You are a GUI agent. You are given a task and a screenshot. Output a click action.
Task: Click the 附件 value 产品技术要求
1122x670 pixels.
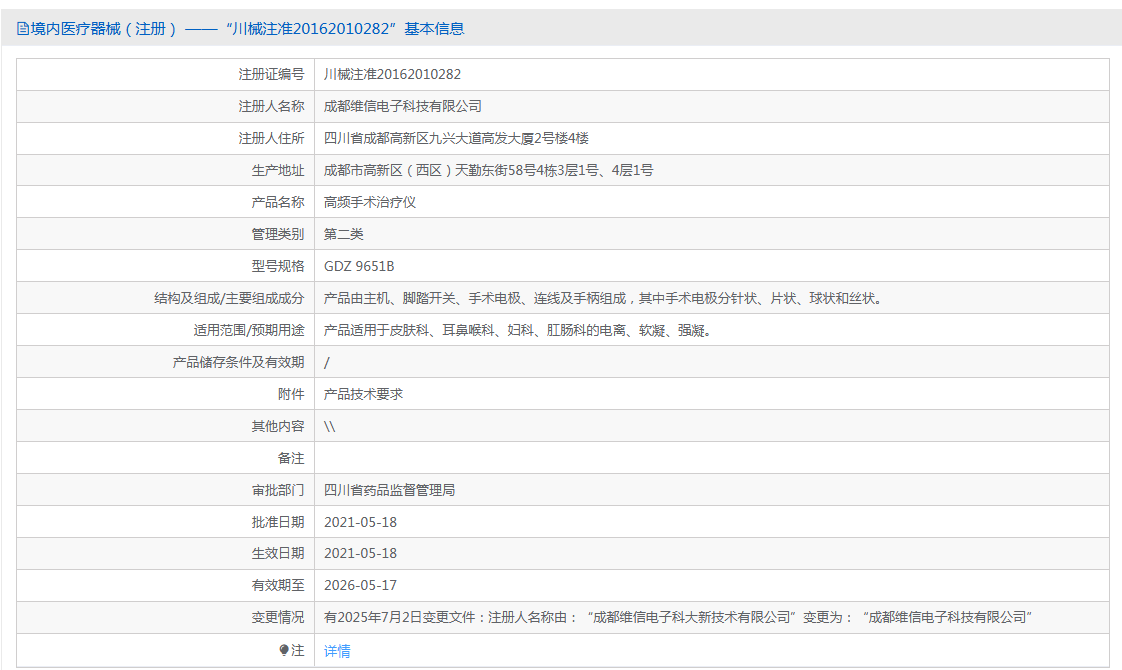(x=363, y=394)
